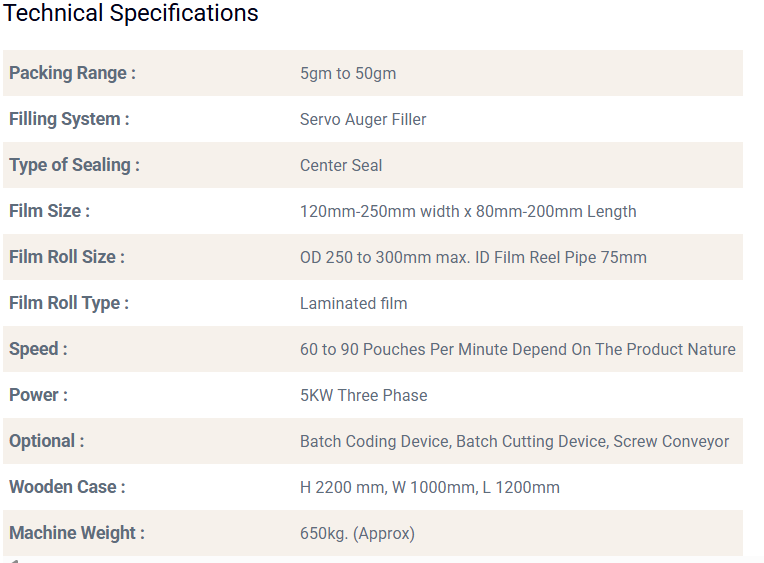This screenshot has height=563, width=764.
Task: Click the 5KW Three Phase value
Action: coord(364,395)
